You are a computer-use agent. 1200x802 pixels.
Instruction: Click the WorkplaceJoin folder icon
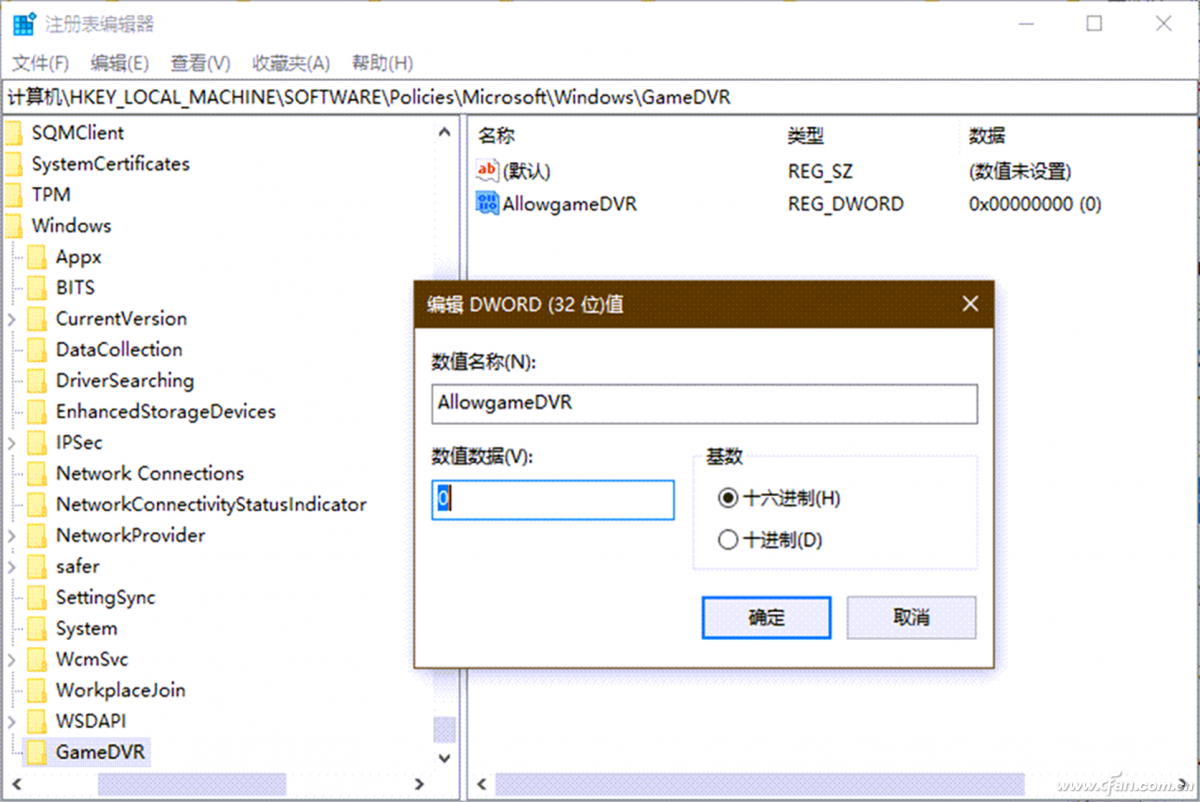[x=37, y=691]
